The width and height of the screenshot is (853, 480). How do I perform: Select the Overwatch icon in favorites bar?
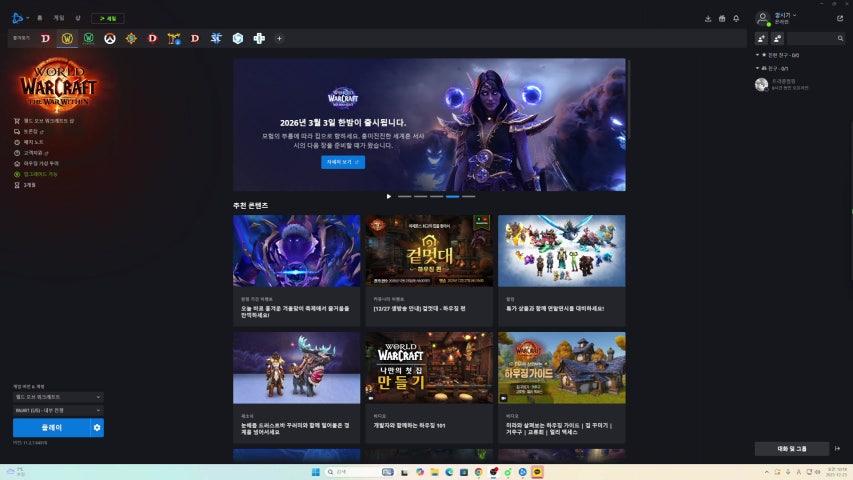(x=110, y=38)
